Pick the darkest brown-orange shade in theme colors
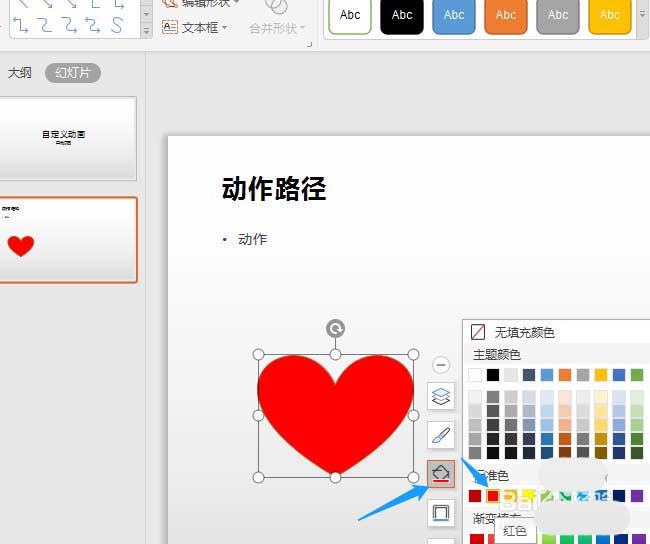 (565, 452)
